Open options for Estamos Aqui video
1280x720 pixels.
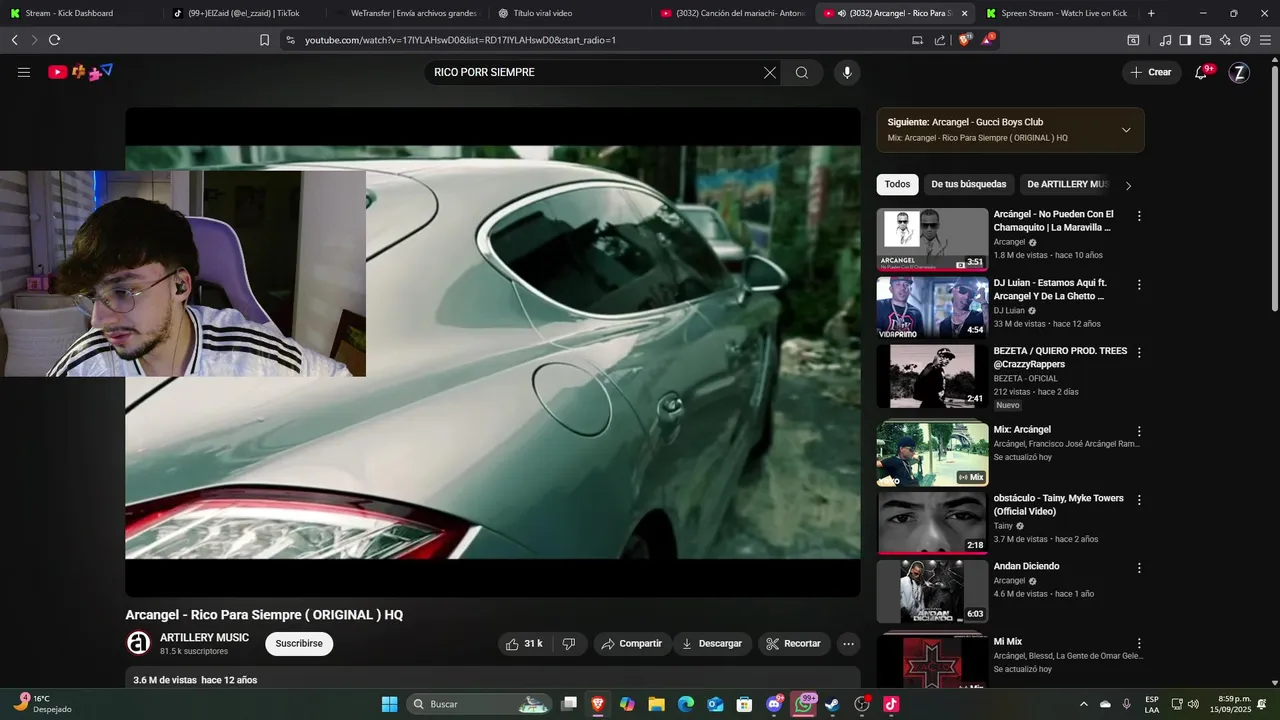pos(1139,285)
